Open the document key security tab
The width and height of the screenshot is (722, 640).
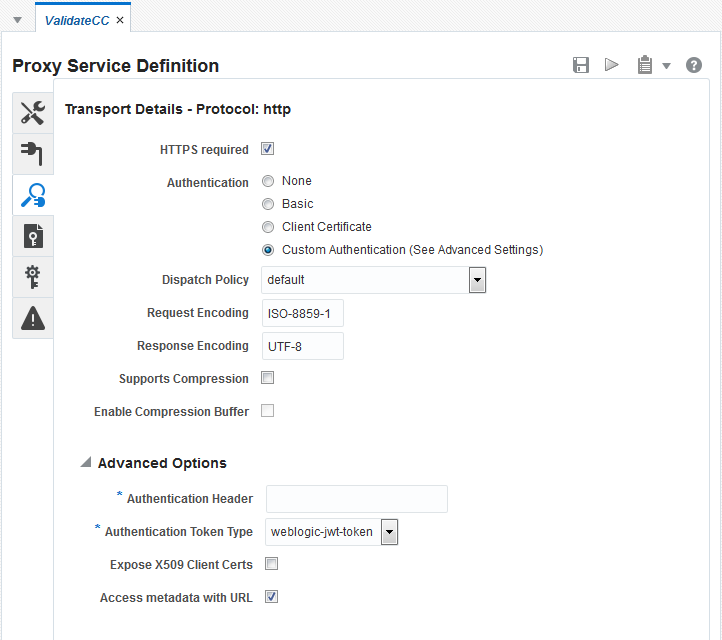32,236
